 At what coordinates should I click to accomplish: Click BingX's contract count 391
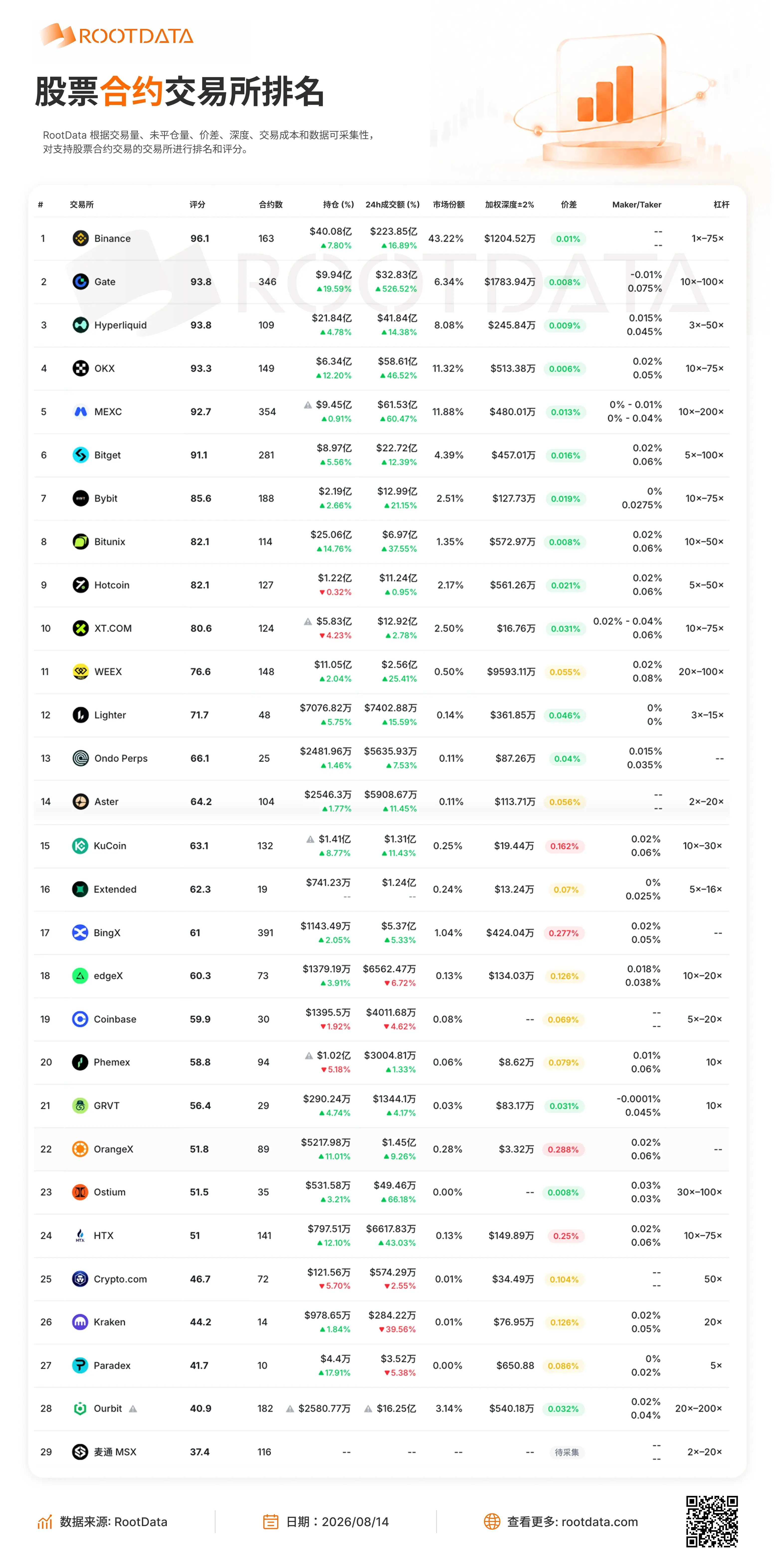(x=265, y=933)
